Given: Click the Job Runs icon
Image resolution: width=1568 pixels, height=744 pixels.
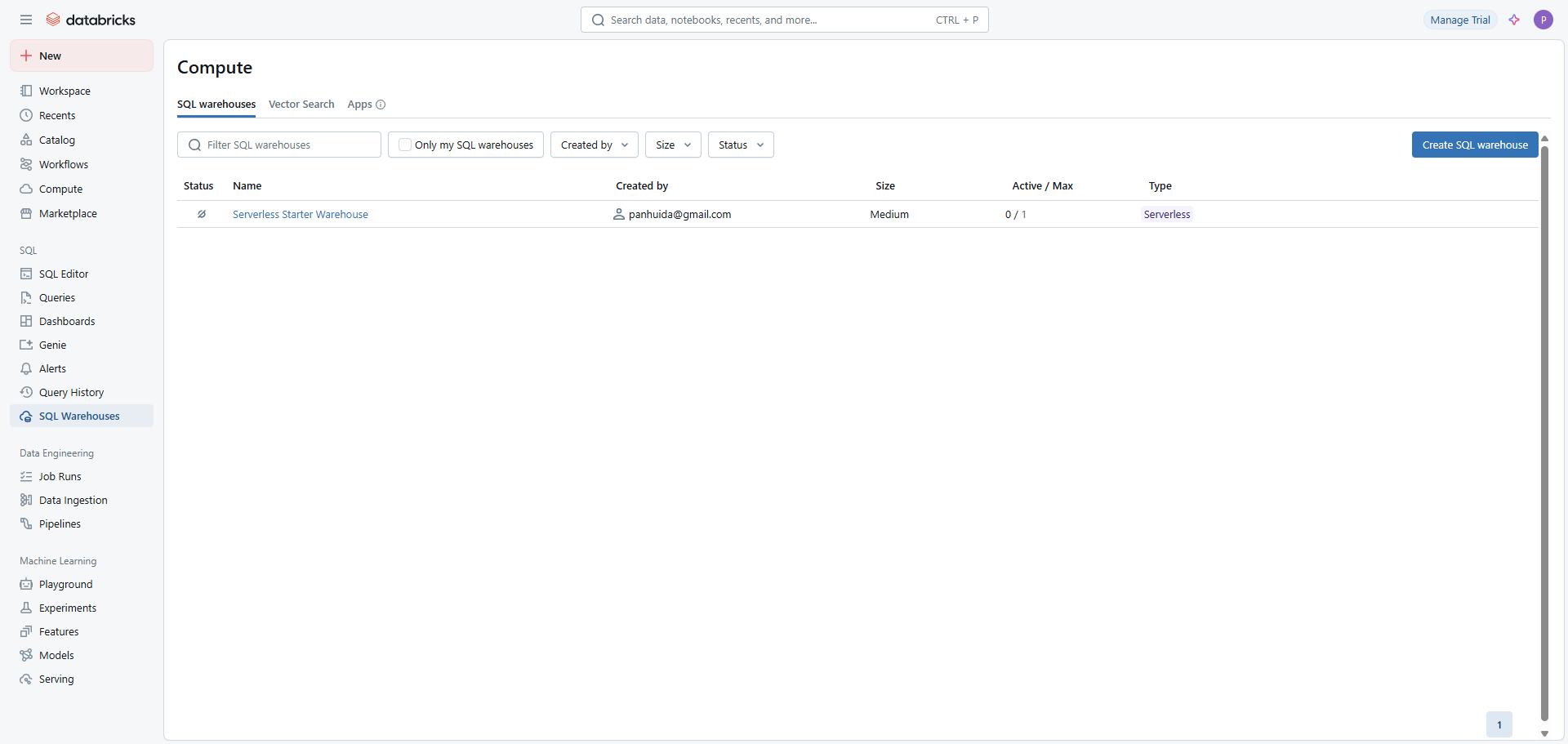Looking at the screenshot, I should 26,476.
